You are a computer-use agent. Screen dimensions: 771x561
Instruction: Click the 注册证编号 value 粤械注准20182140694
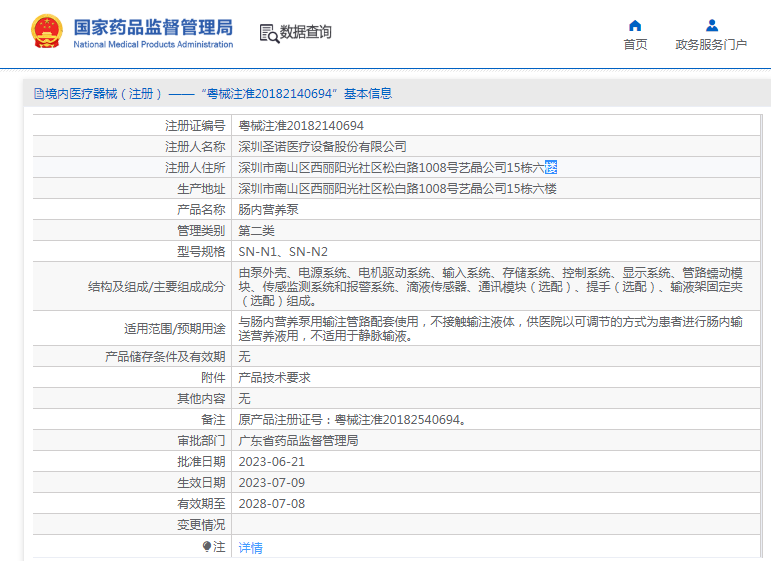(x=301, y=126)
